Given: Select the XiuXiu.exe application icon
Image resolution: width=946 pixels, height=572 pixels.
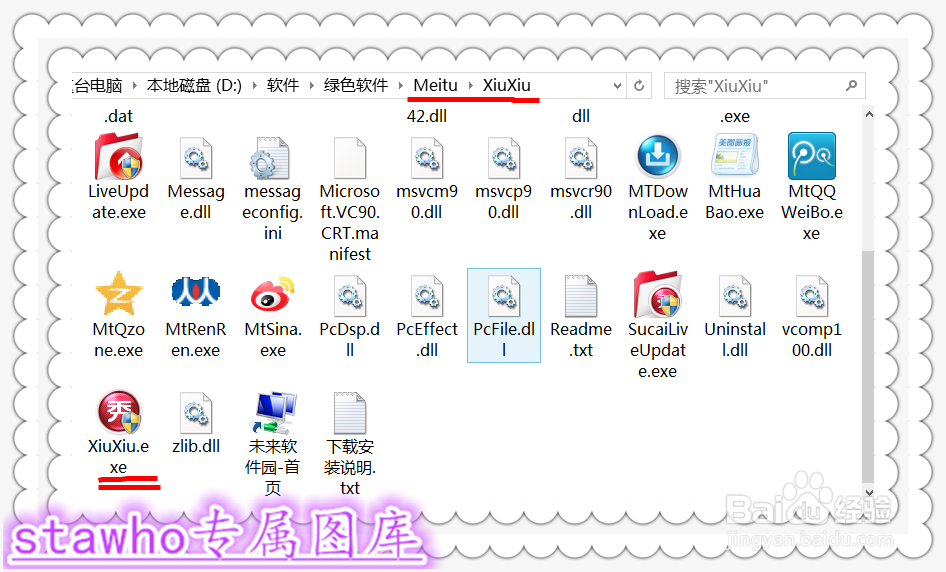Looking at the screenshot, I should click(x=119, y=412).
